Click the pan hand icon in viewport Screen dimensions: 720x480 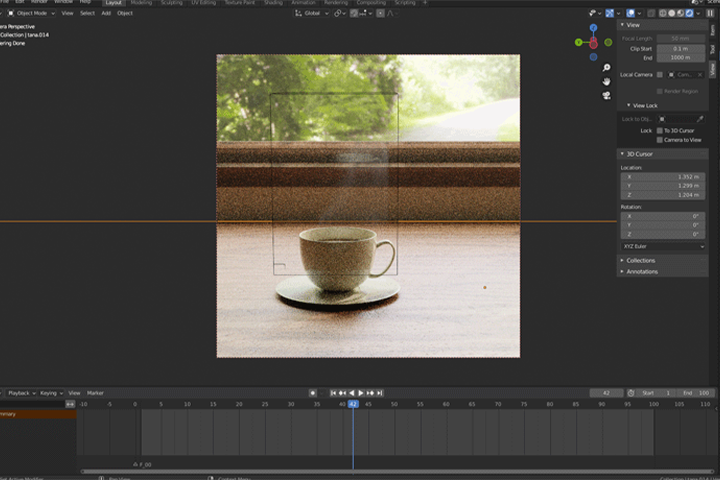click(607, 81)
